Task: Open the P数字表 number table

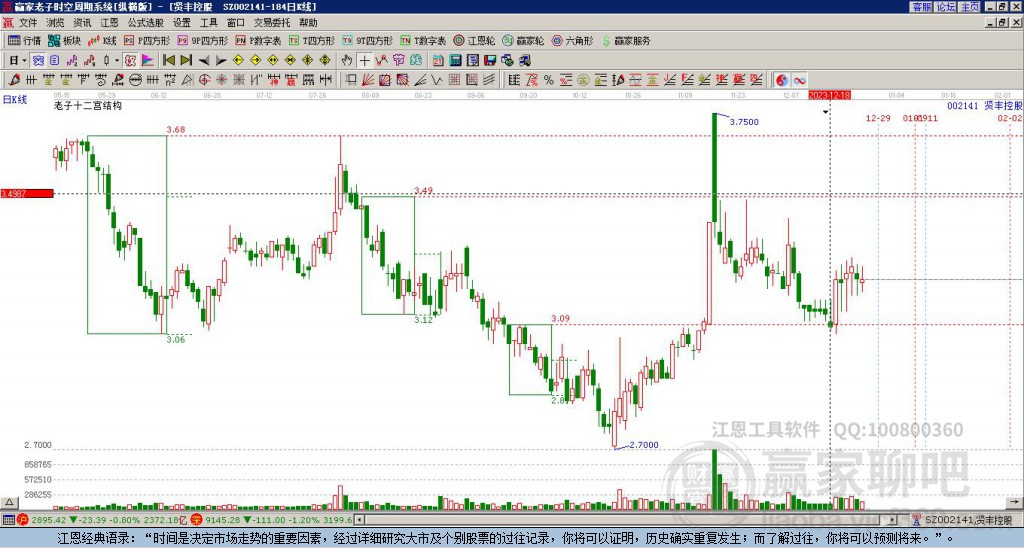Action: [258, 40]
